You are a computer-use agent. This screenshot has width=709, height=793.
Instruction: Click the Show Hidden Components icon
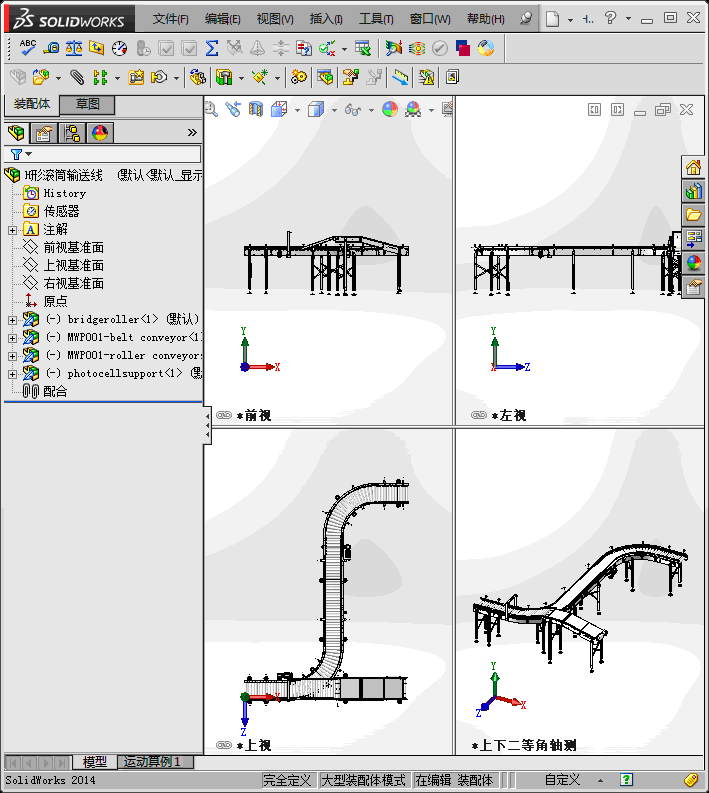tap(198, 77)
